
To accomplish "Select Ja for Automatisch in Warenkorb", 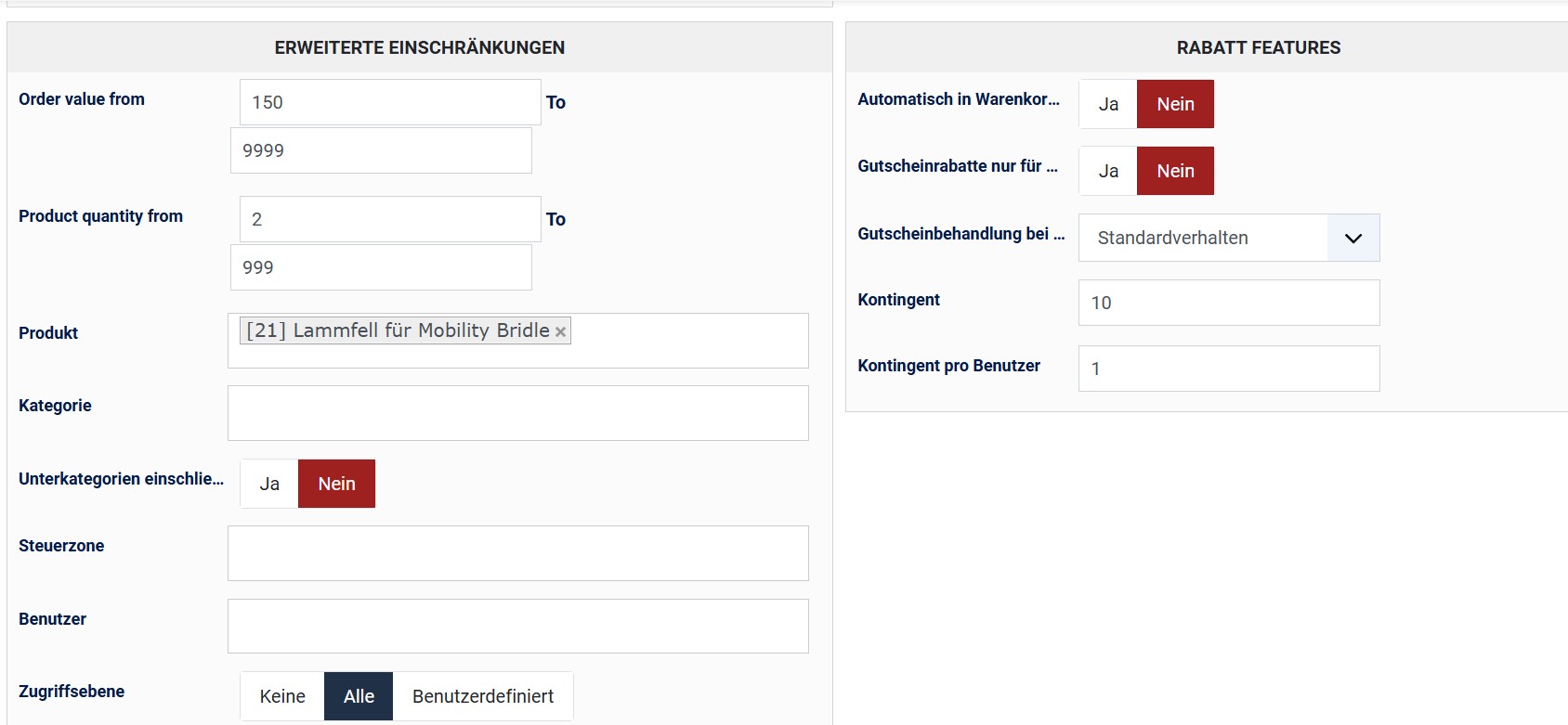I will (x=1108, y=104).
